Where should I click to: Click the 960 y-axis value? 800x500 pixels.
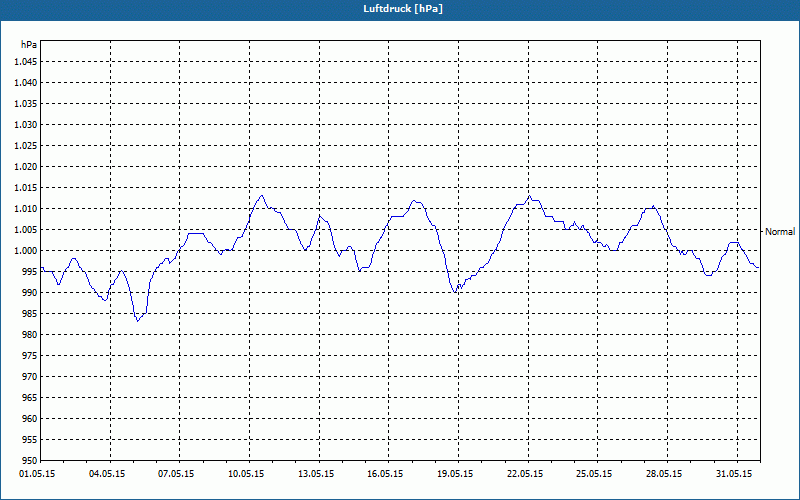[x=30, y=419]
